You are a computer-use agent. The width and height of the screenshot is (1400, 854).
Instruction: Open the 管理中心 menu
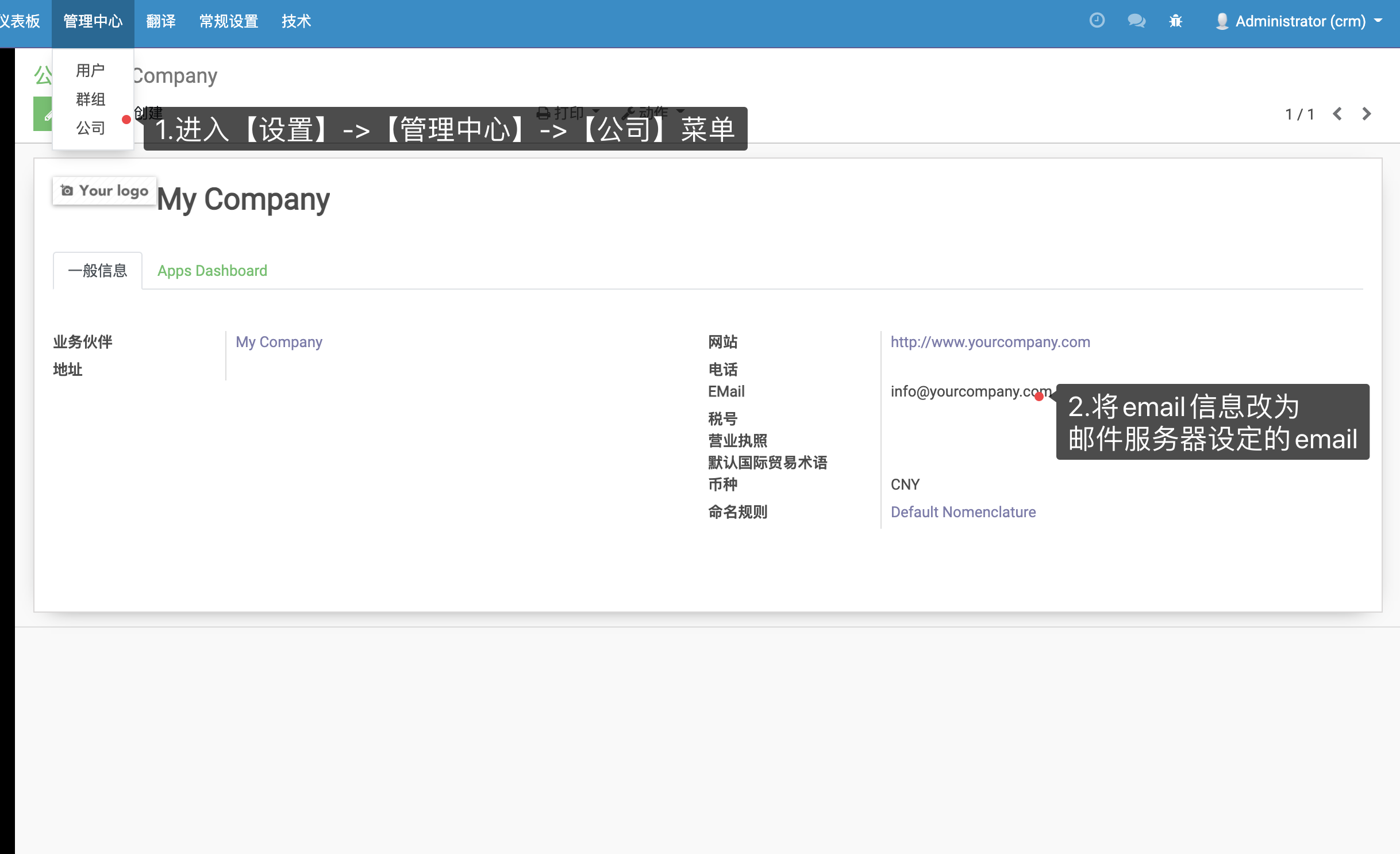93,21
